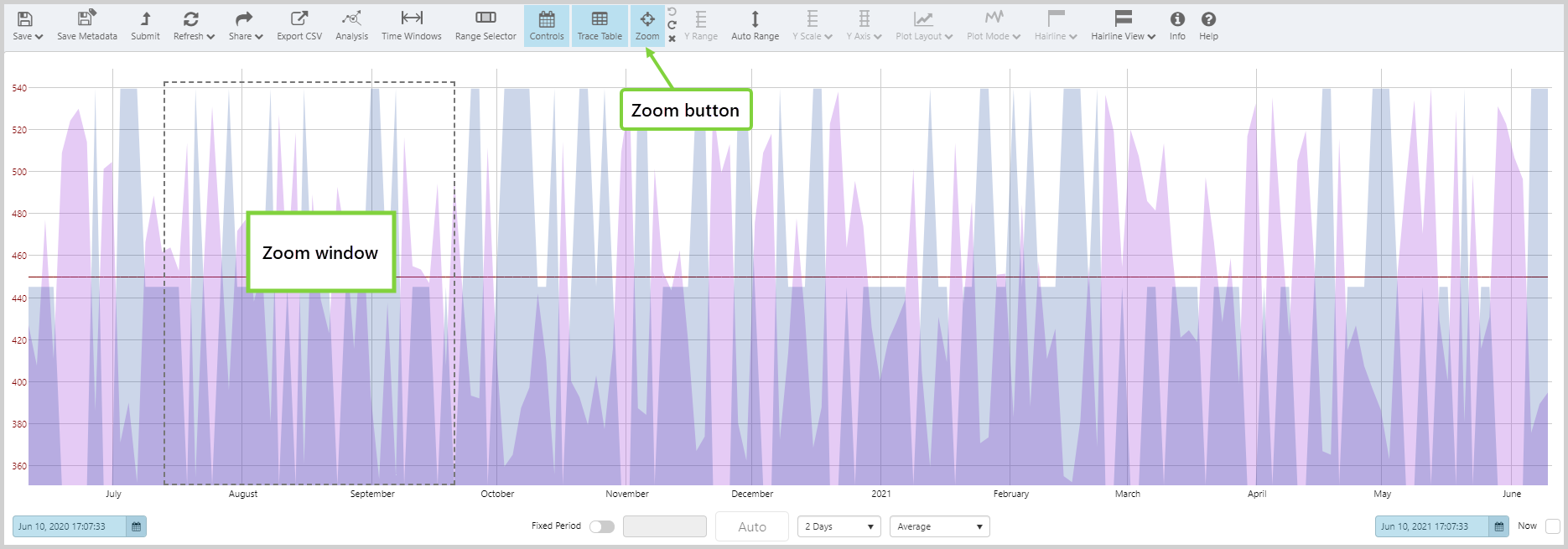Viewport: 1568px width, 549px height.
Task: Expand the Hairline View dropdown
Action: pos(1123,24)
